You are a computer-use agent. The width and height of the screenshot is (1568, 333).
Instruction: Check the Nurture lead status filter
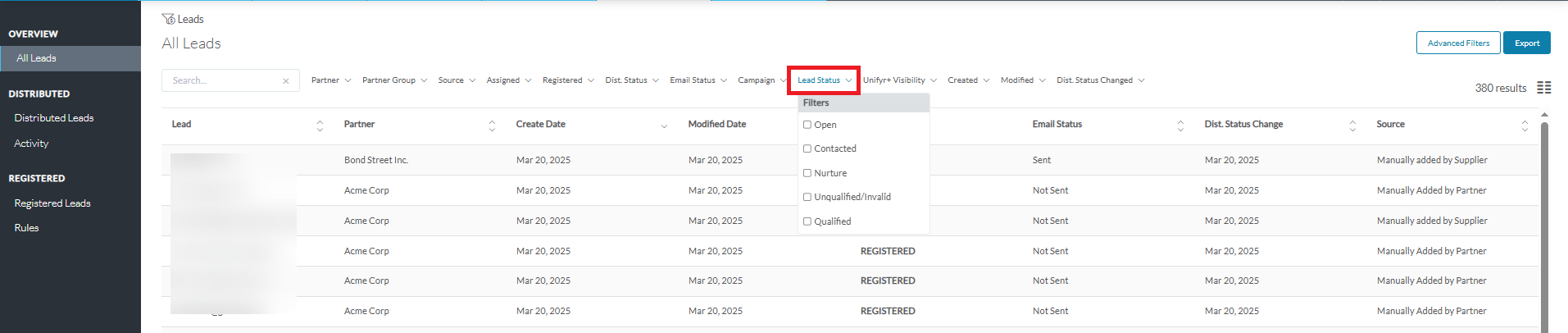(x=807, y=173)
